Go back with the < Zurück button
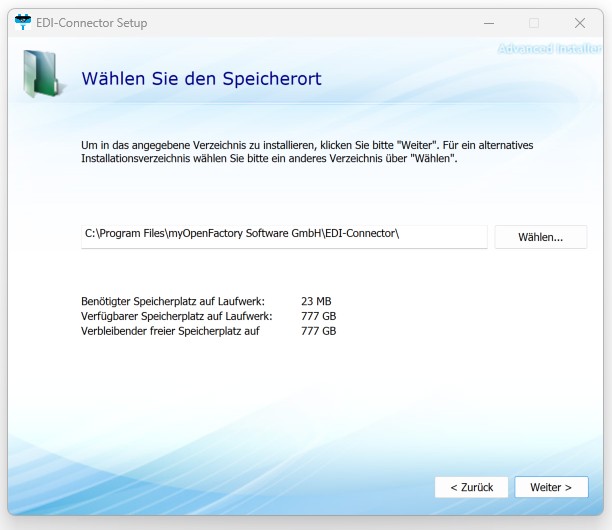The image size is (612, 530). [x=471, y=487]
